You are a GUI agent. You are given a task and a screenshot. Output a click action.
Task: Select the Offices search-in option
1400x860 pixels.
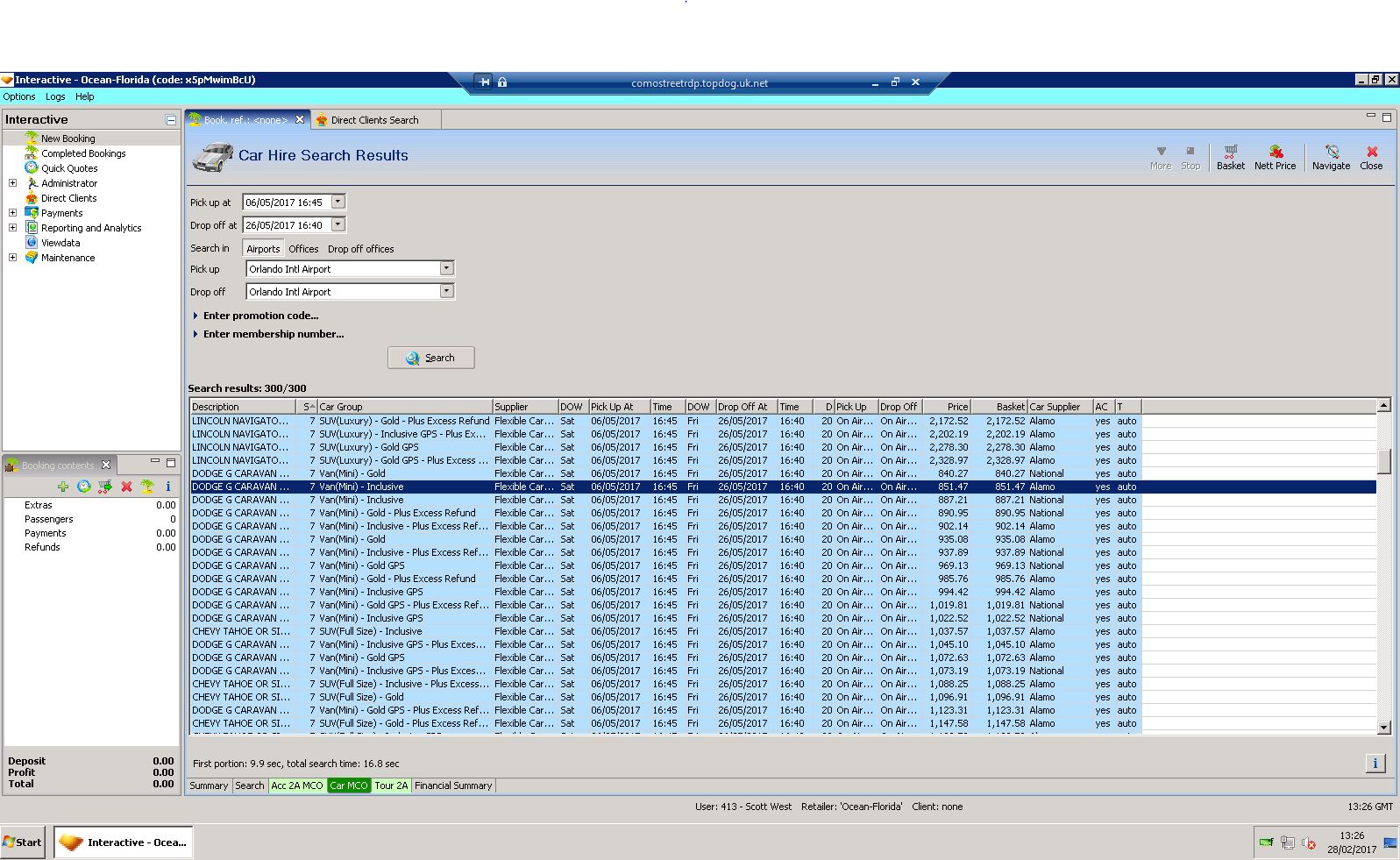point(303,249)
